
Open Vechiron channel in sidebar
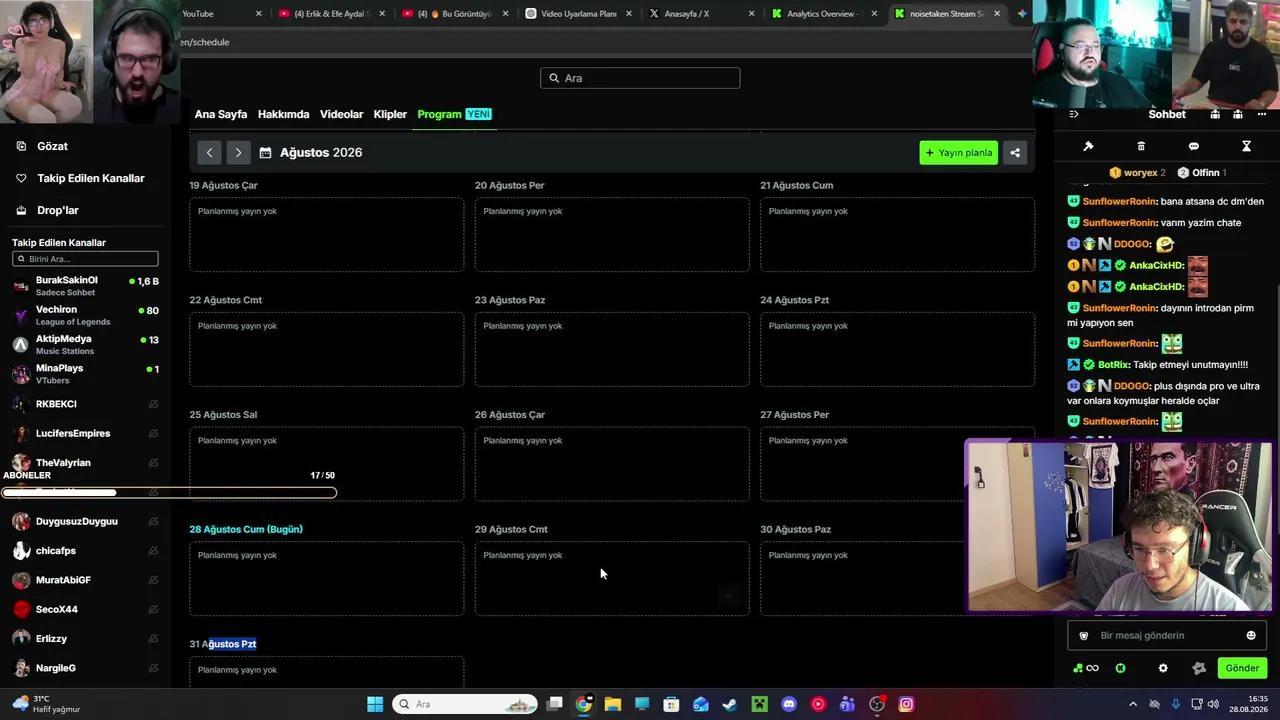85,315
